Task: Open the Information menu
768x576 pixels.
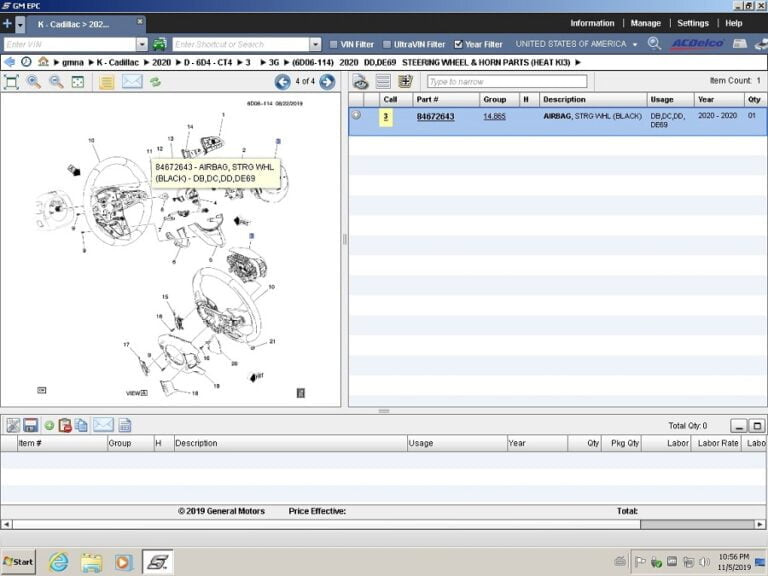Action: pyautogui.click(x=592, y=23)
